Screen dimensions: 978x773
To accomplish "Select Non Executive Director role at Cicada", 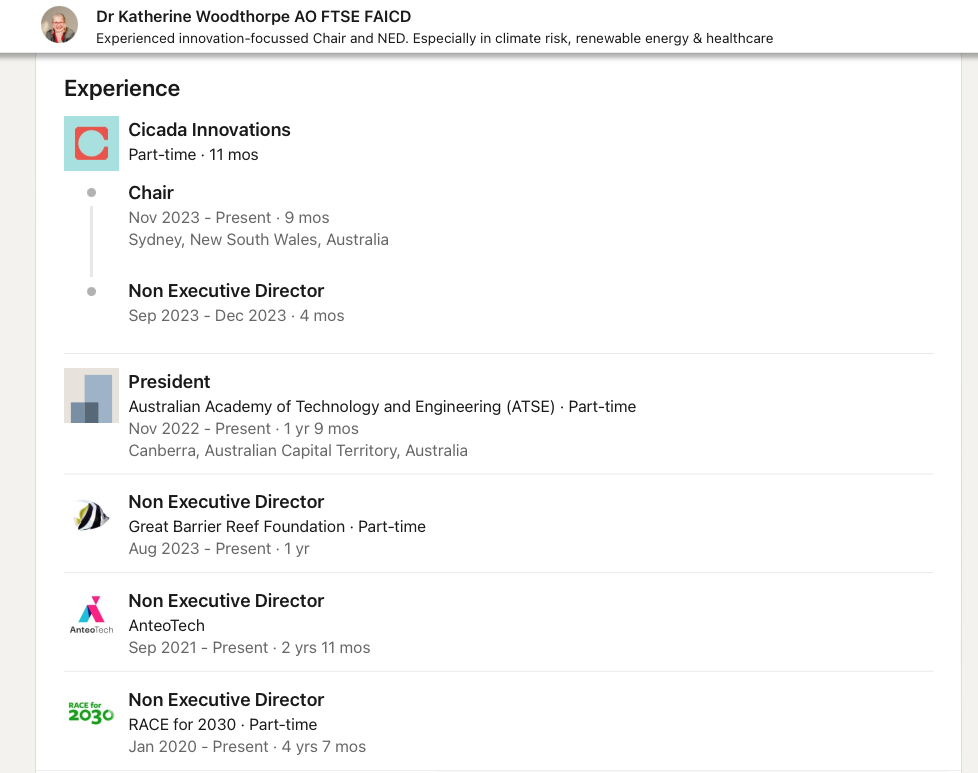I will point(226,291).
